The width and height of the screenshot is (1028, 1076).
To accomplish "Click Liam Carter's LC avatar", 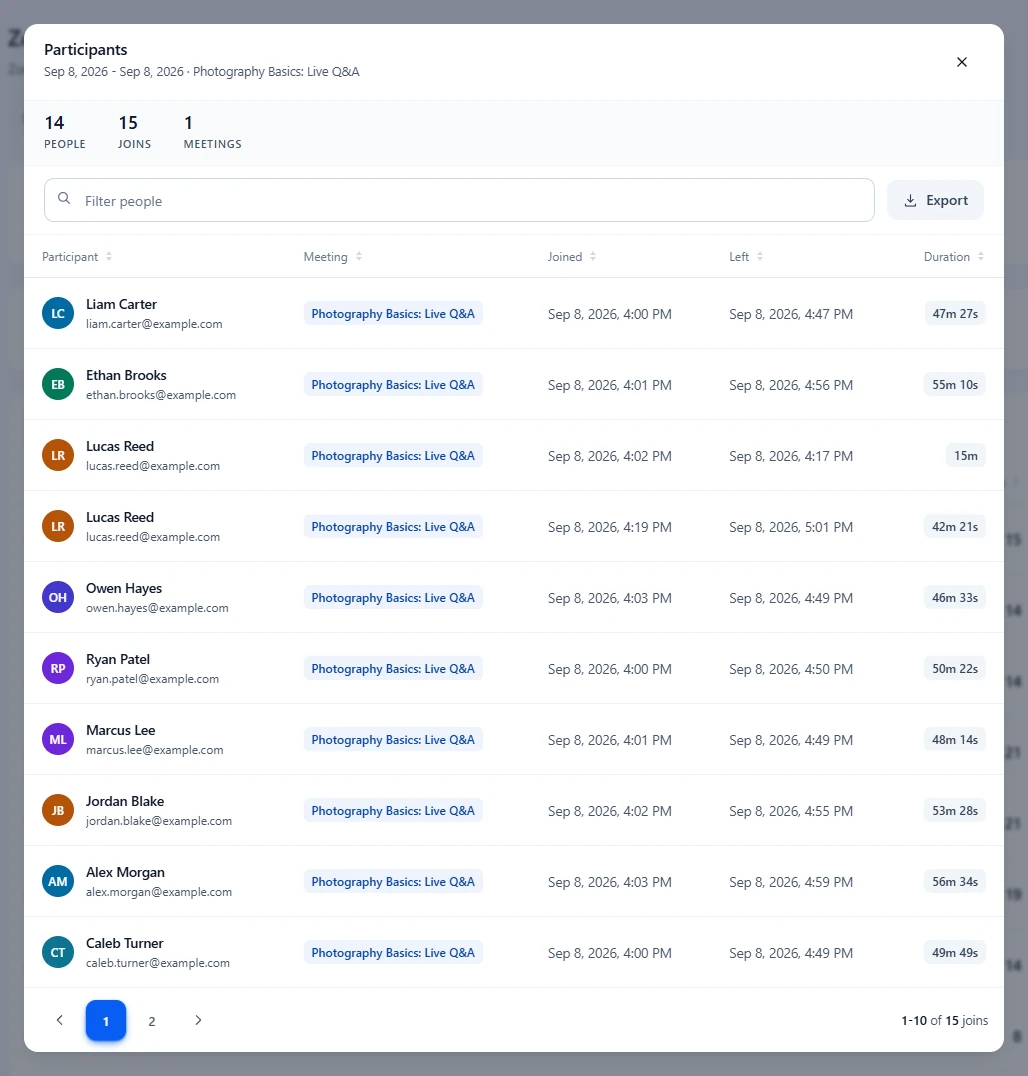I will pos(58,314).
